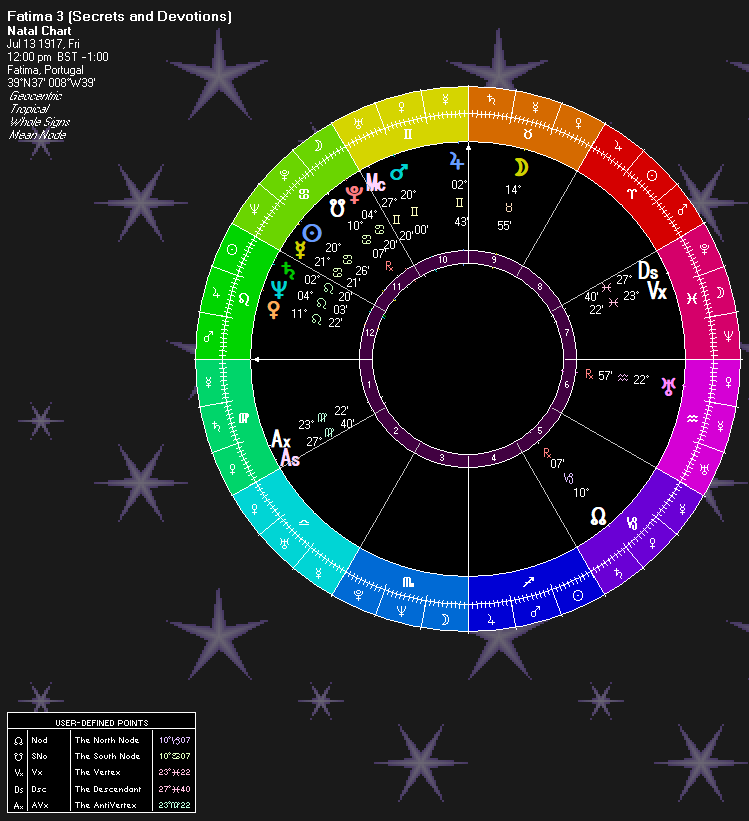Click the Taurus sign glyph on the orange ring
The image size is (749, 821).
(527, 134)
